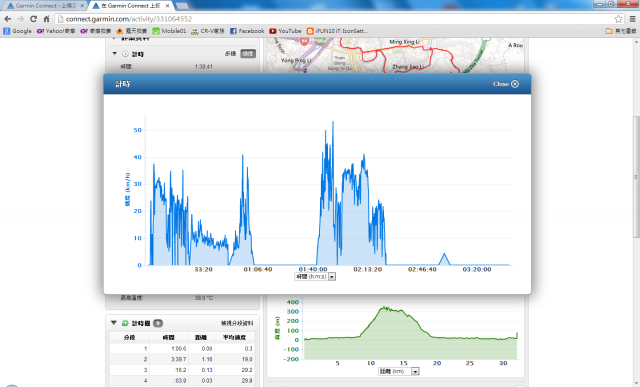The width and height of the screenshot is (640, 387).
Task: Click the 33:20 time axis label
Action: (203, 269)
